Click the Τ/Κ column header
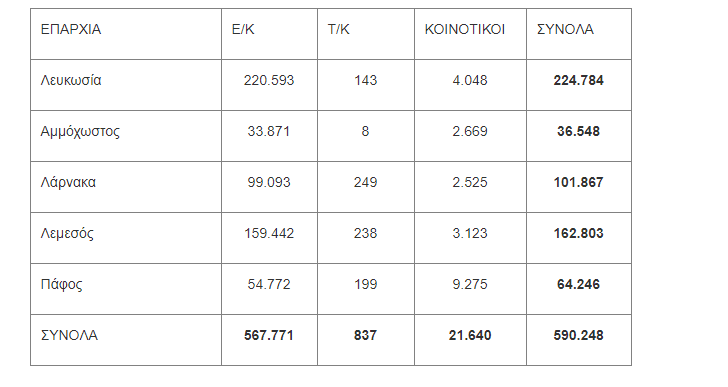 click(366, 34)
